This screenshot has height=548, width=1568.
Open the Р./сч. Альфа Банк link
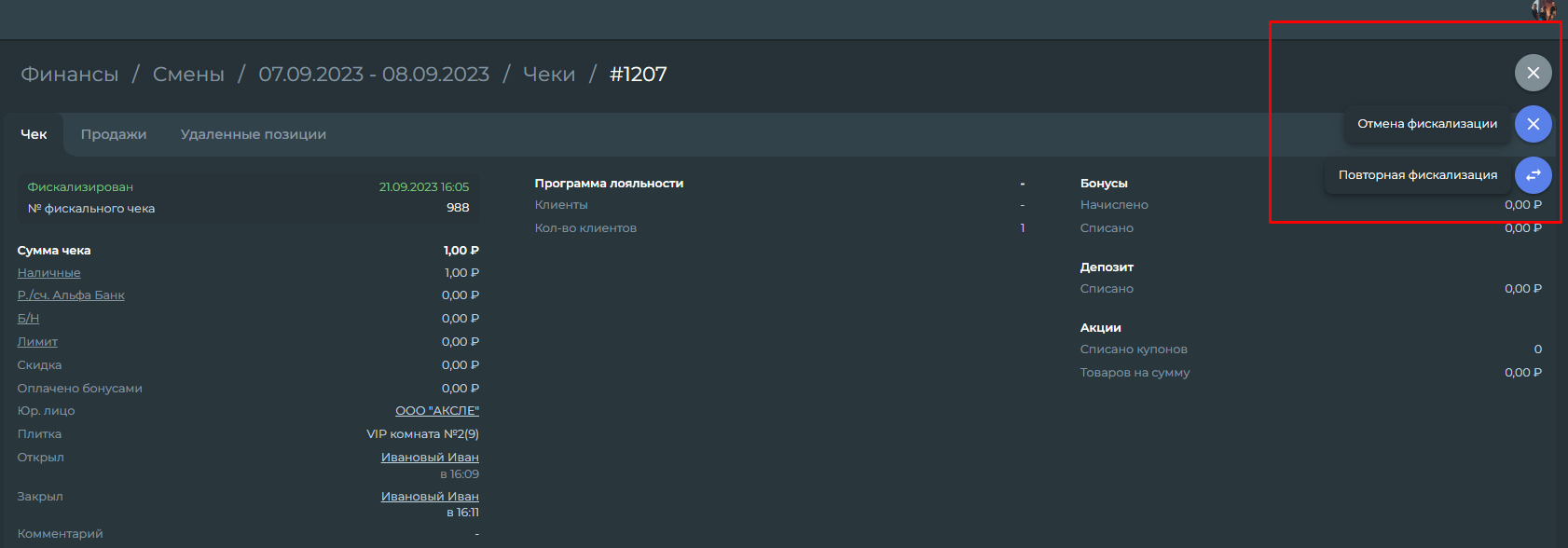click(71, 295)
